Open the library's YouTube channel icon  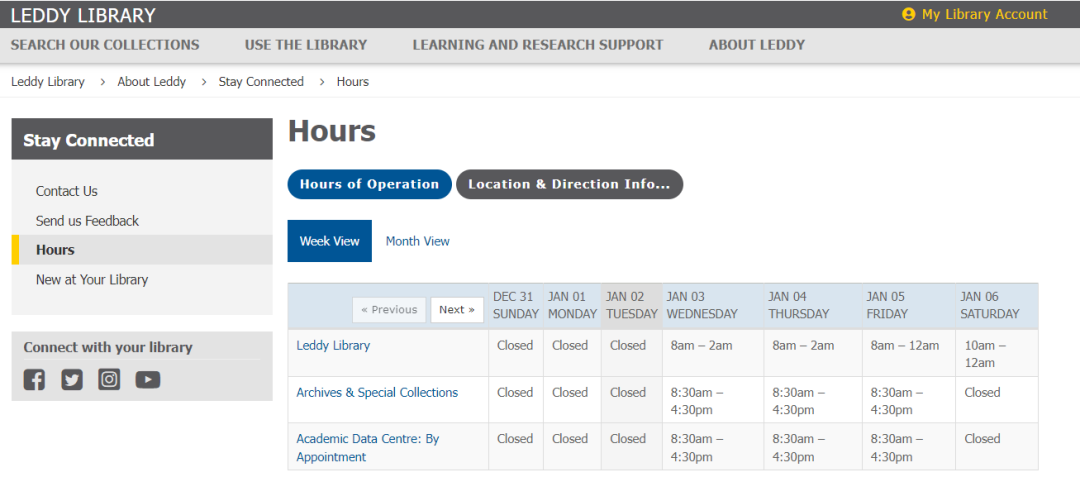[148, 380]
